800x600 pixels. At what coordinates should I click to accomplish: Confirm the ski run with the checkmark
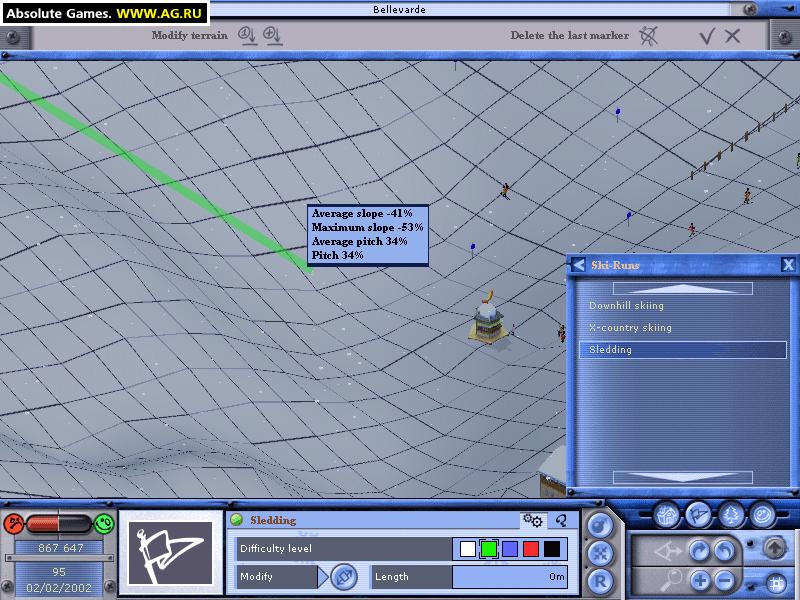click(707, 36)
